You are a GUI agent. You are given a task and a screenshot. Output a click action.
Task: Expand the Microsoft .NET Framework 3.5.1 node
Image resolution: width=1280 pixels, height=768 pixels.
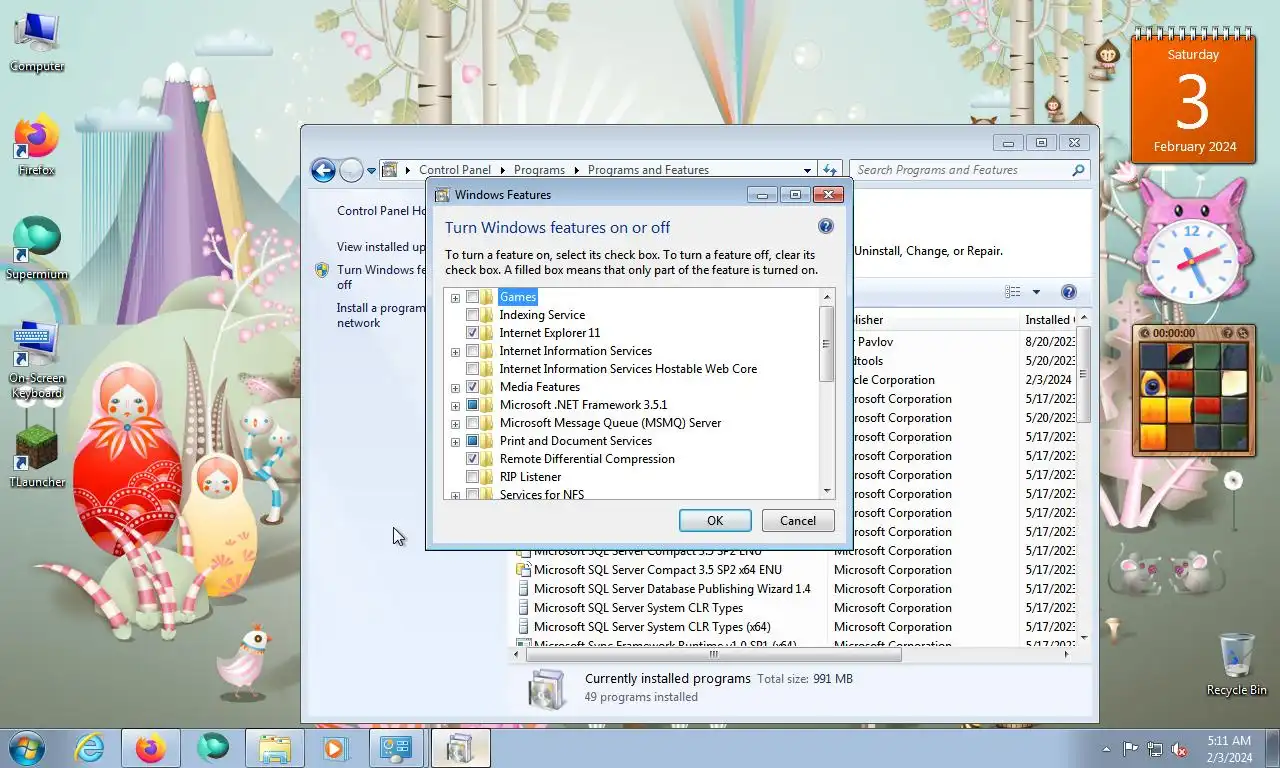pyautogui.click(x=455, y=406)
